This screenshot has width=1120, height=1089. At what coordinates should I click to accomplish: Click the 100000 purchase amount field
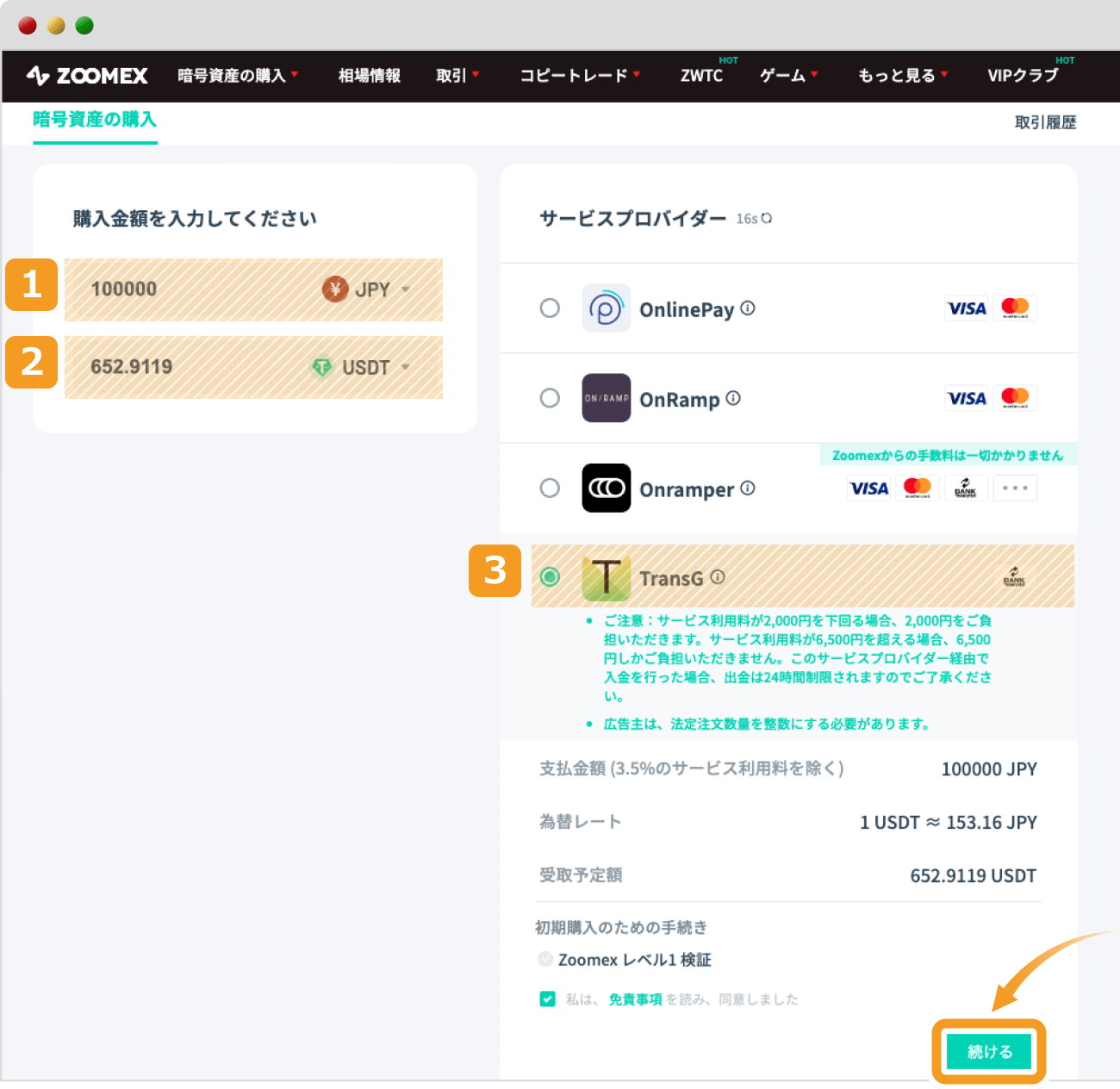click(253, 289)
